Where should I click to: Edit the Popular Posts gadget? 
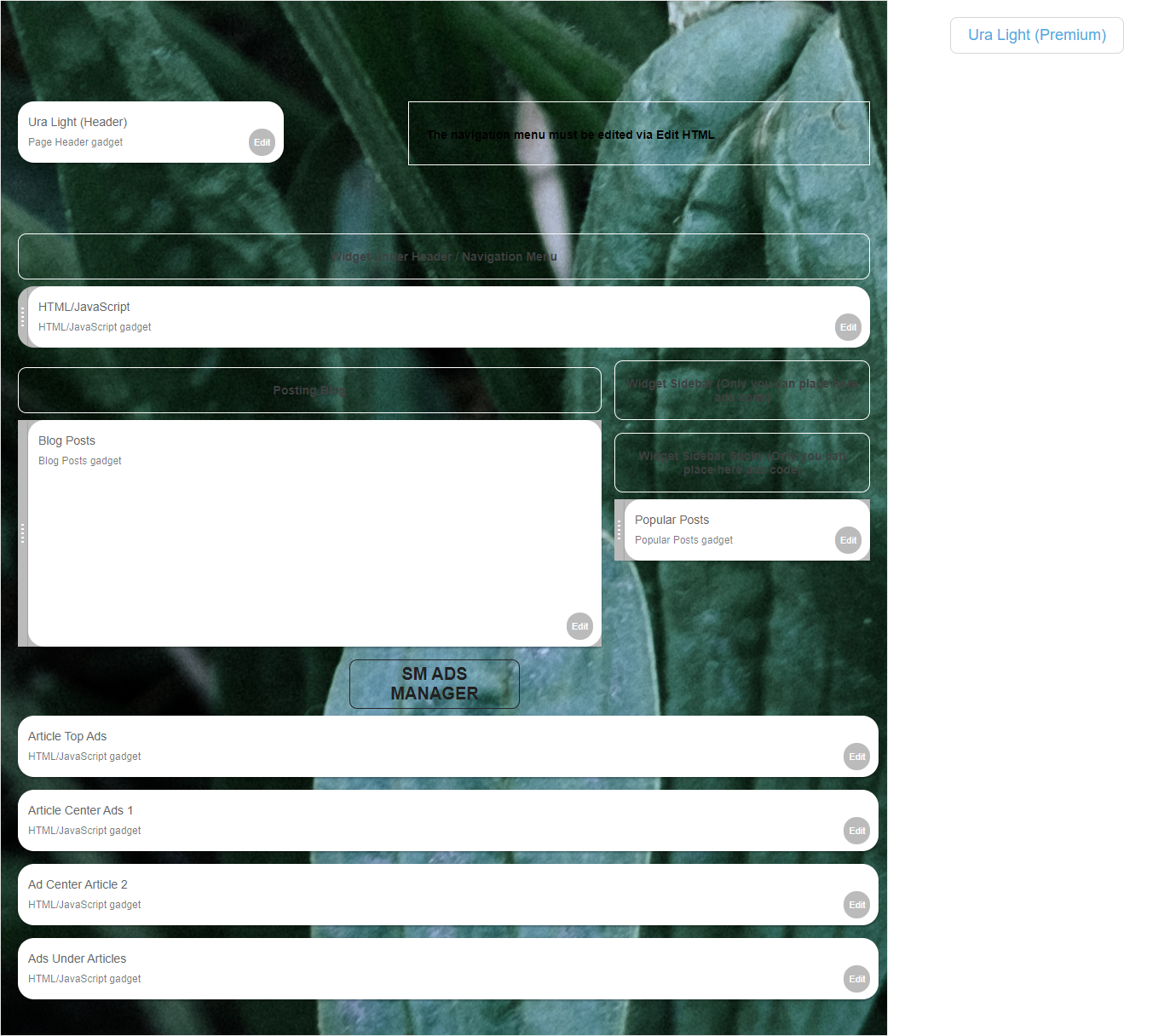(x=848, y=540)
